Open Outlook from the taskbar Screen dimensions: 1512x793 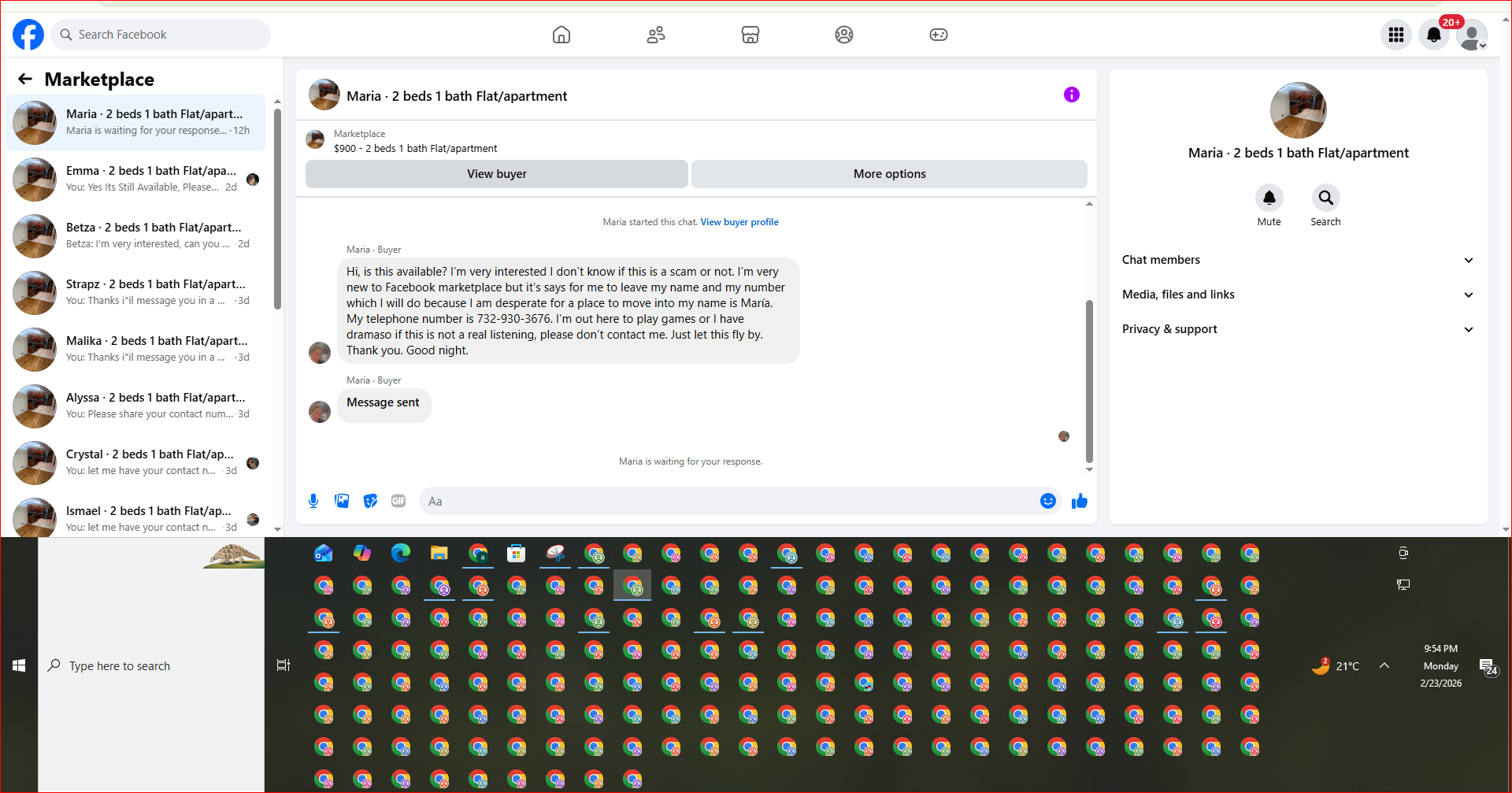(x=324, y=554)
